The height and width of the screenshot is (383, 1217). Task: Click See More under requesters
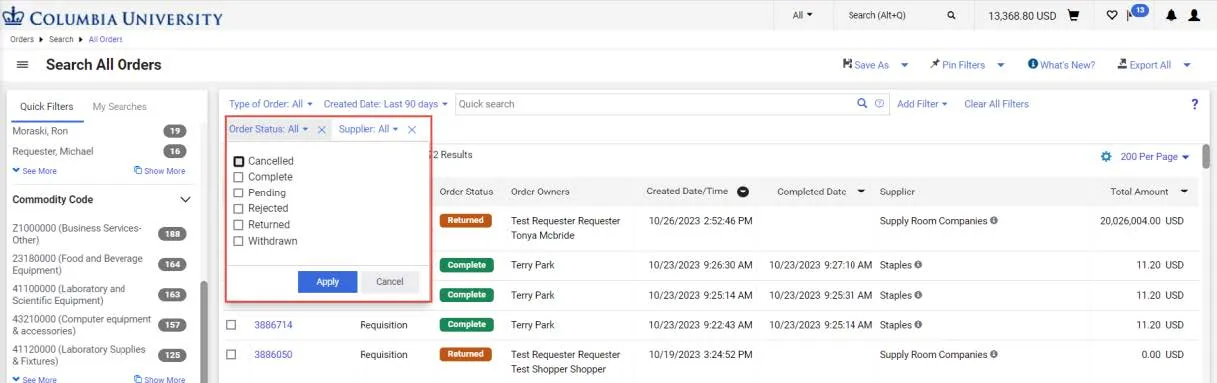click(x=34, y=171)
